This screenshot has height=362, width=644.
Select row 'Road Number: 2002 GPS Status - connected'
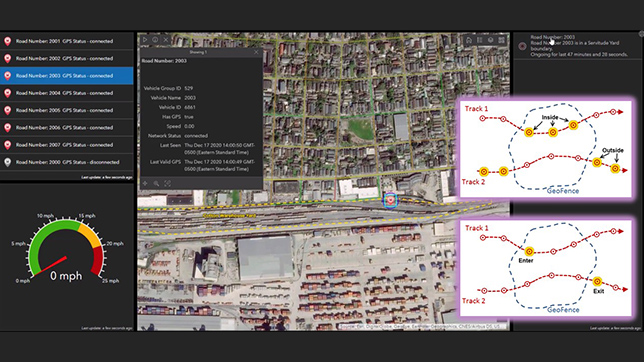[67, 58]
